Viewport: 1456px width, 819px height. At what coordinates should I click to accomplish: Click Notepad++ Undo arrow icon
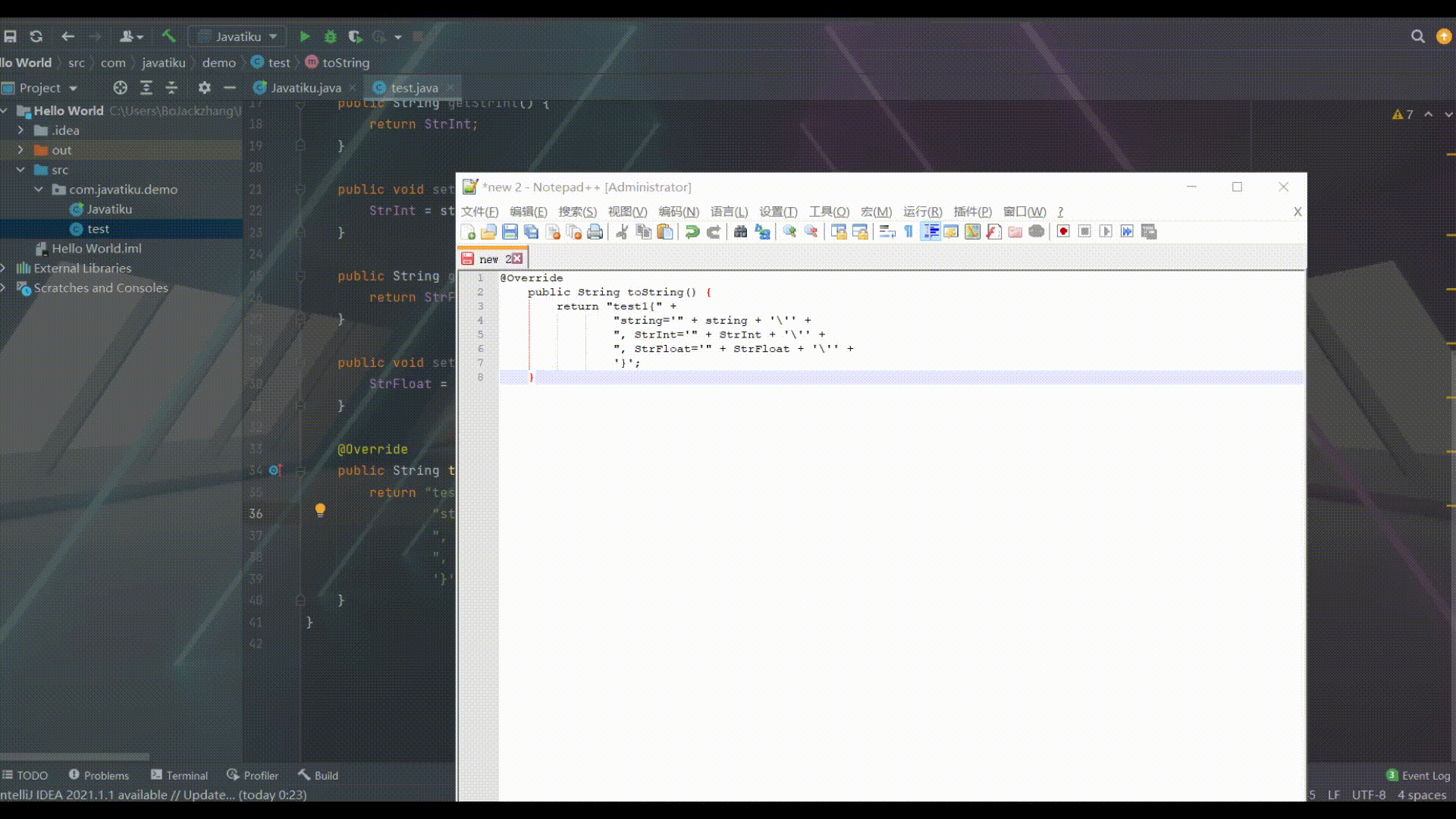(x=692, y=232)
